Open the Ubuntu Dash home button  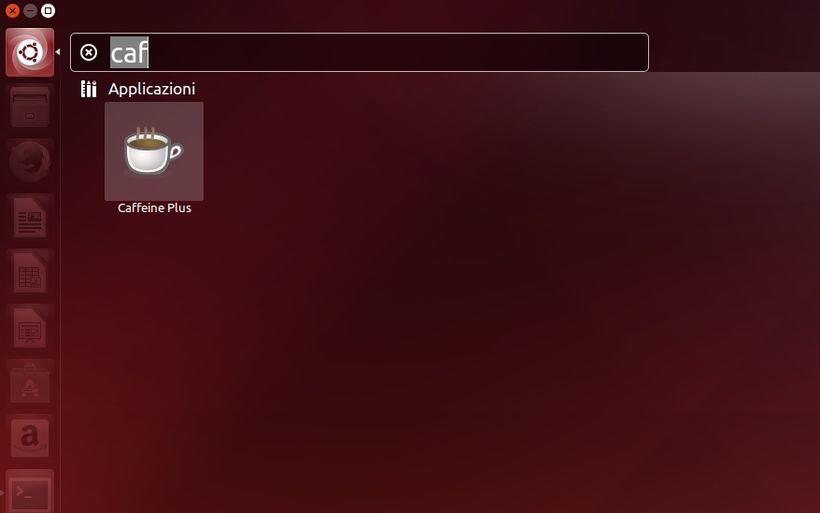pos(30,52)
